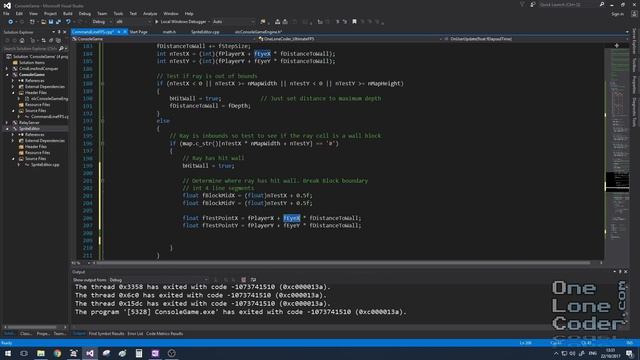This screenshot has height=360, width=640.
Task: Expand References under ConsoleGame
Action: [x=13, y=81]
